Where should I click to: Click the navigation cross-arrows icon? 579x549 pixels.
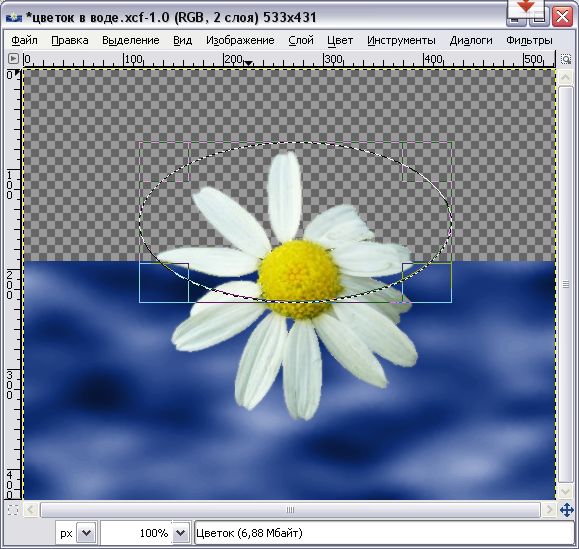(x=566, y=510)
